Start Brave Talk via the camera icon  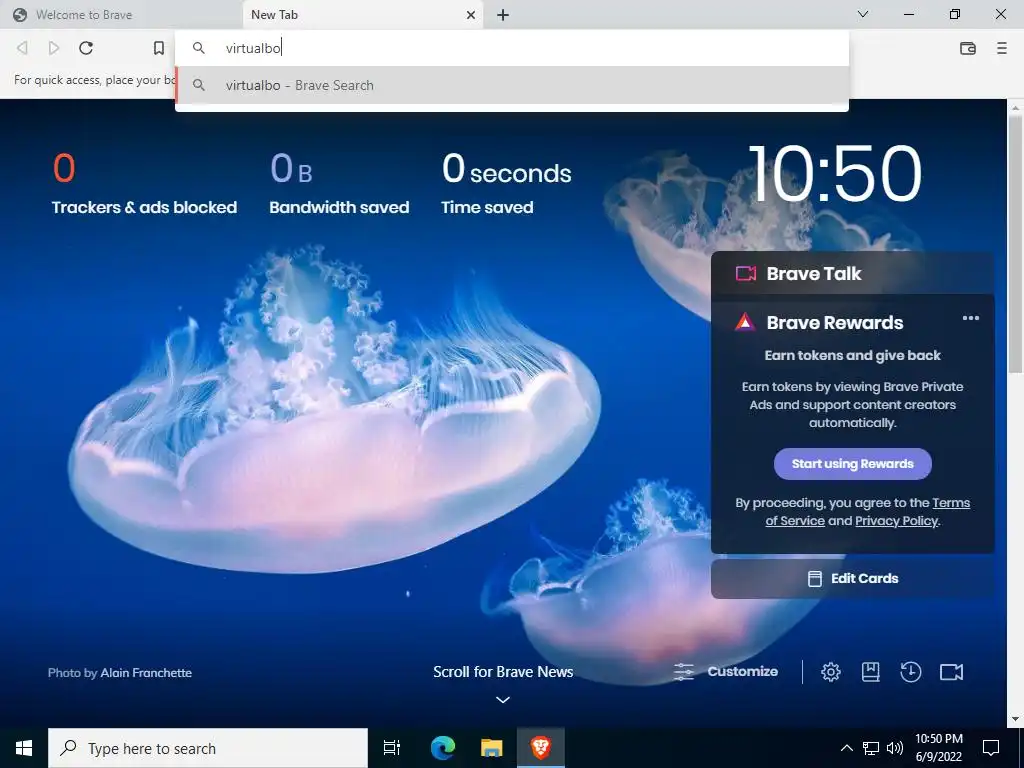click(952, 671)
